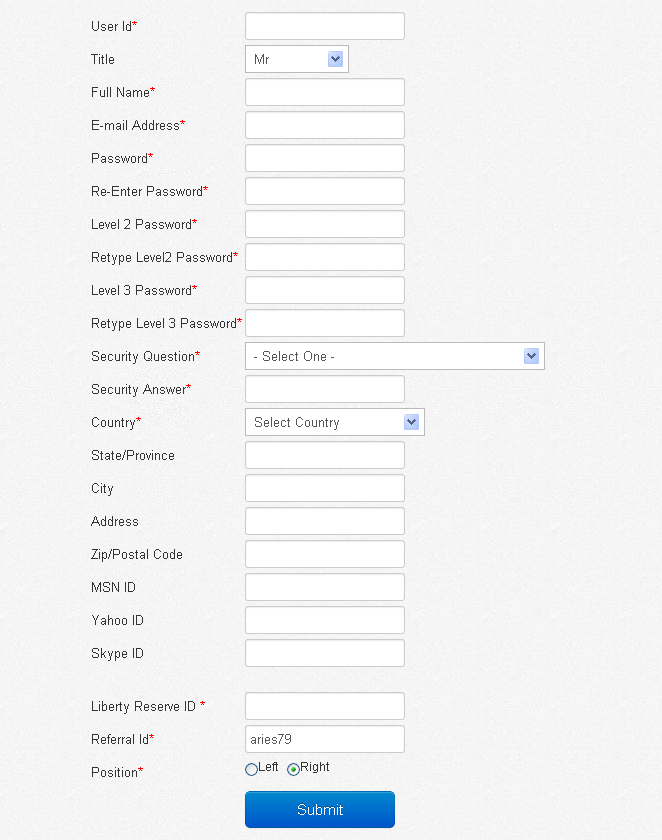Open the Title dropdown
The width and height of the screenshot is (662, 840).
point(296,60)
